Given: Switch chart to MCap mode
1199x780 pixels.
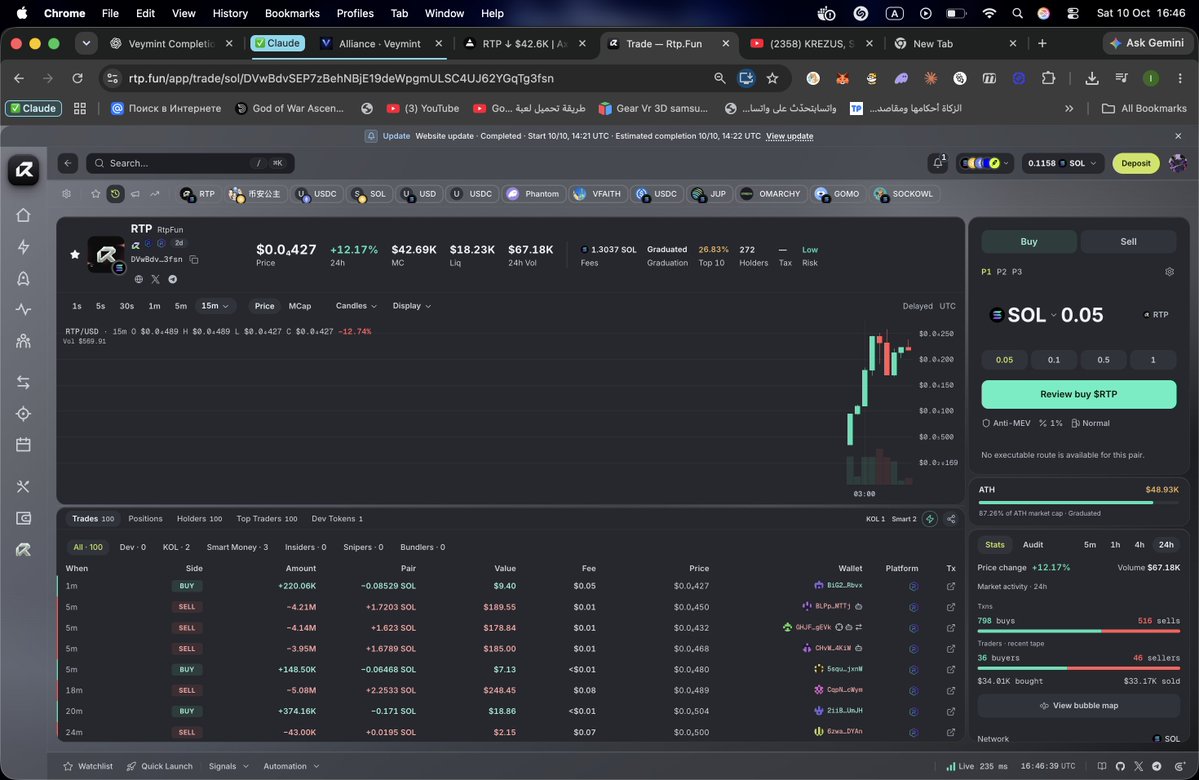Looking at the screenshot, I should (300, 306).
